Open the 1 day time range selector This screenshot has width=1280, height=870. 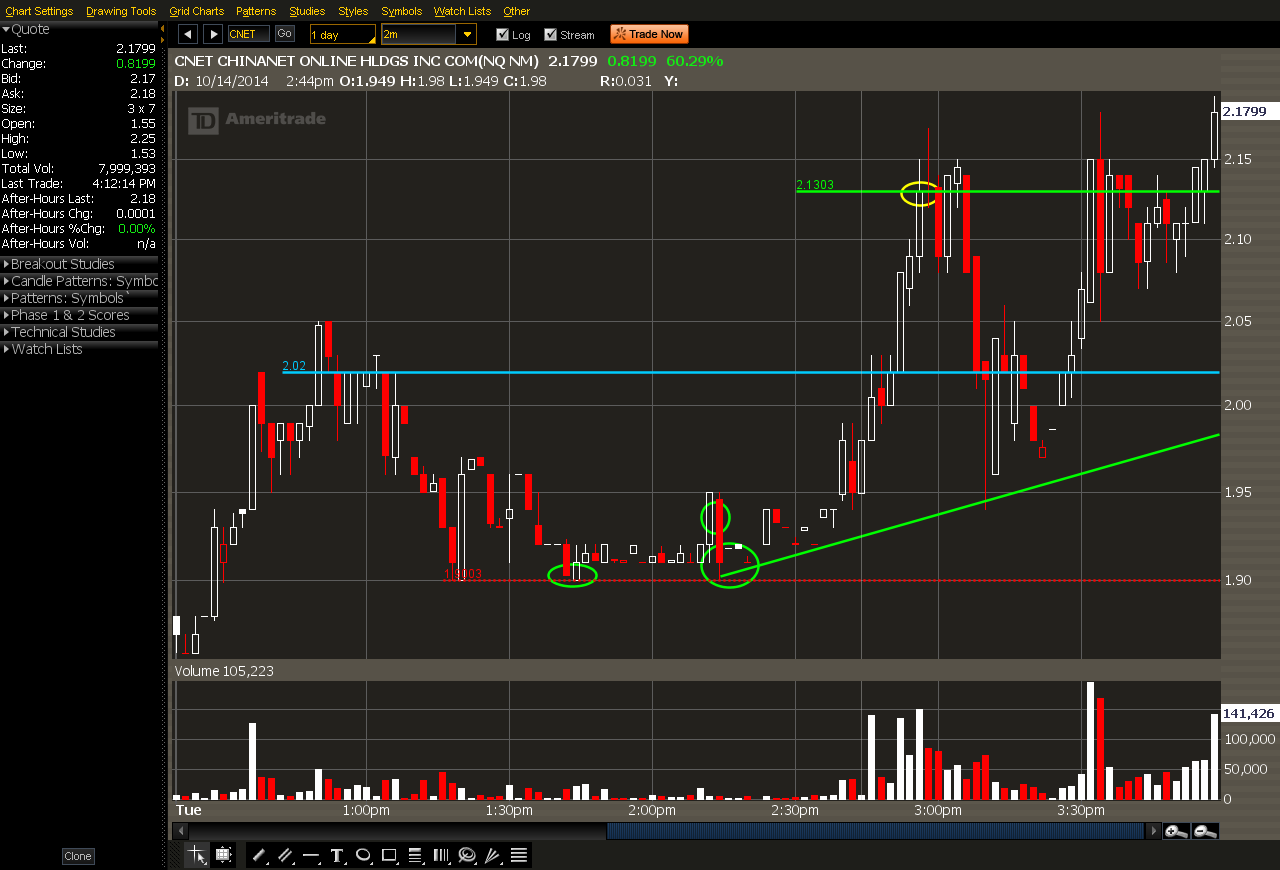(x=343, y=34)
